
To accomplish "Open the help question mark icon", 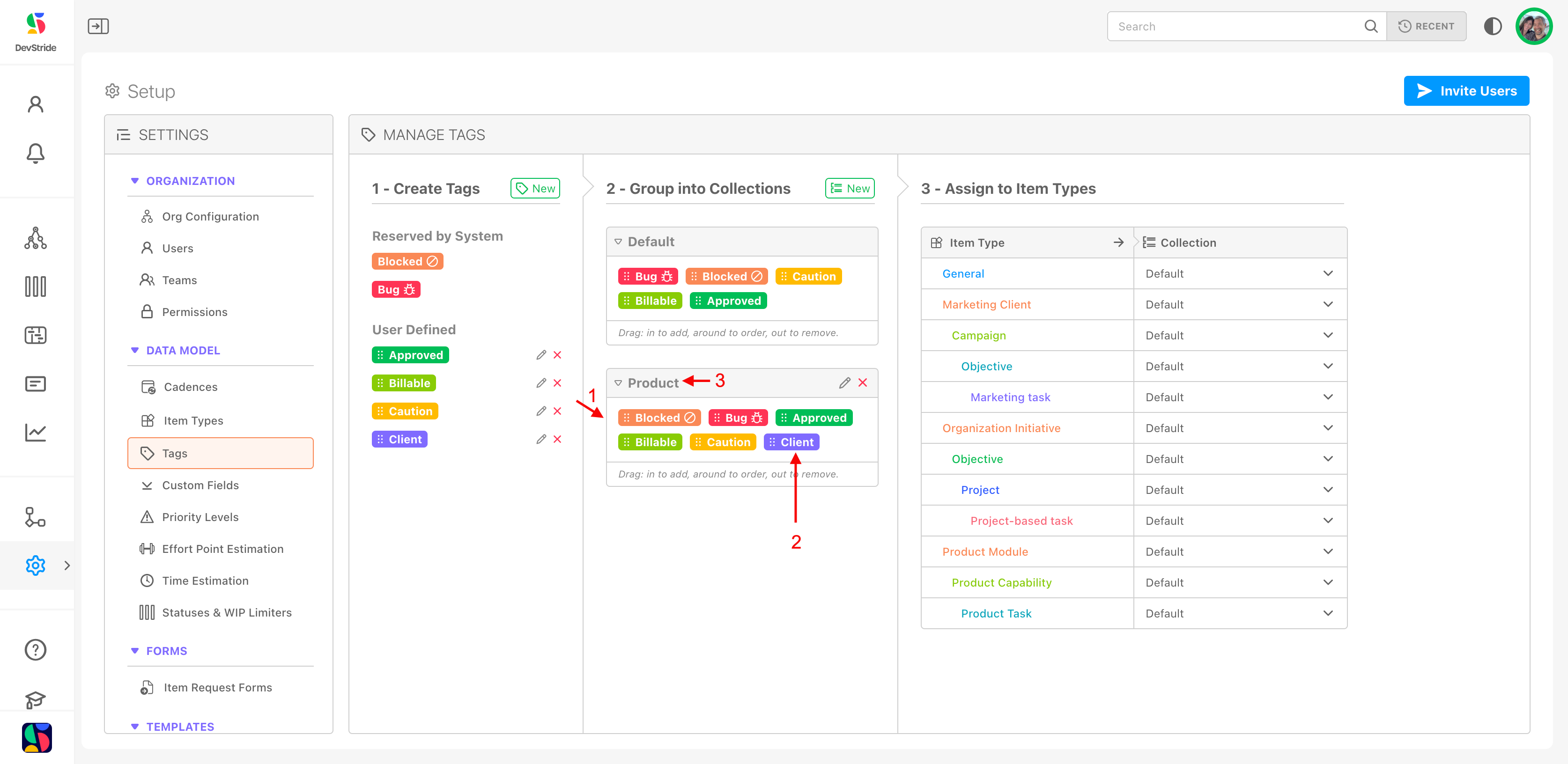I will click(x=35, y=650).
